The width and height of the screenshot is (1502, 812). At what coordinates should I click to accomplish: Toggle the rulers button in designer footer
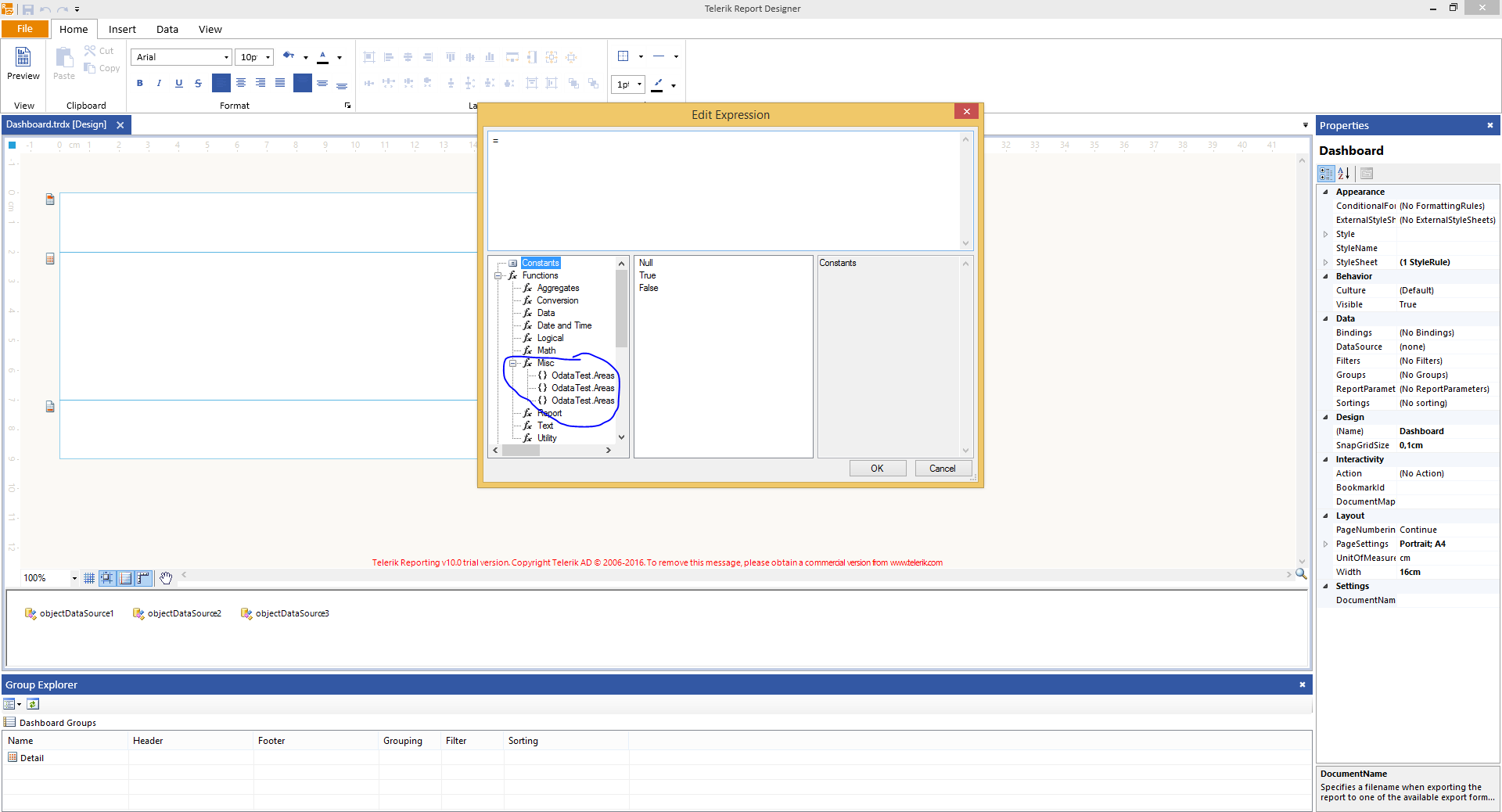point(143,578)
